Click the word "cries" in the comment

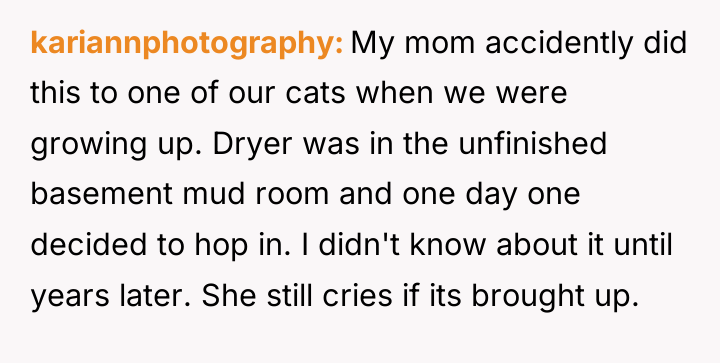(x=357, y=296)
